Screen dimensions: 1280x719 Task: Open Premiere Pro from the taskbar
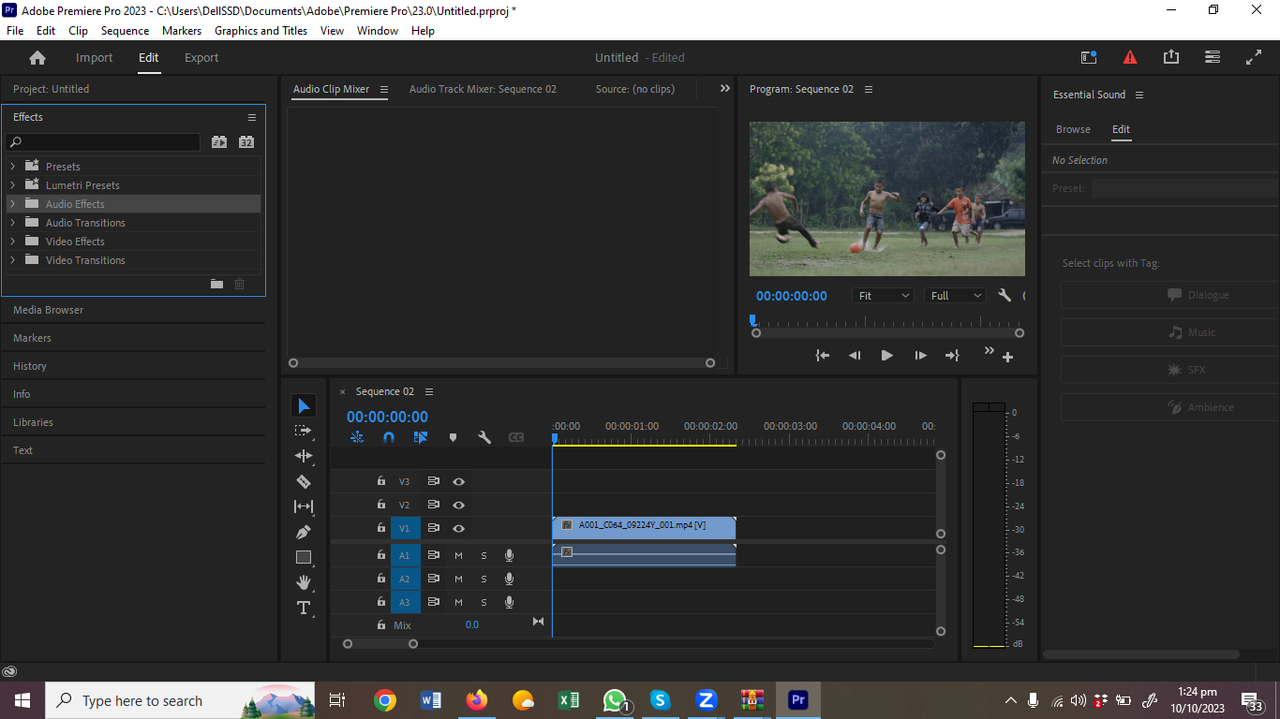[x=798, y=700]
